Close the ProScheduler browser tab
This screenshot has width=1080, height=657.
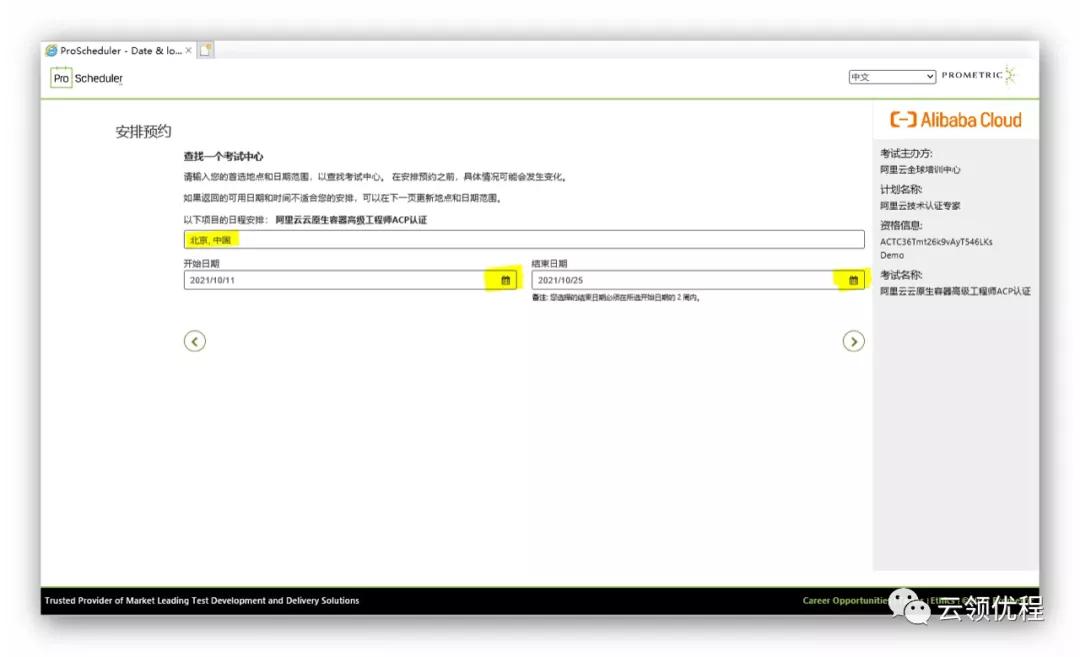tap(189, 50)
